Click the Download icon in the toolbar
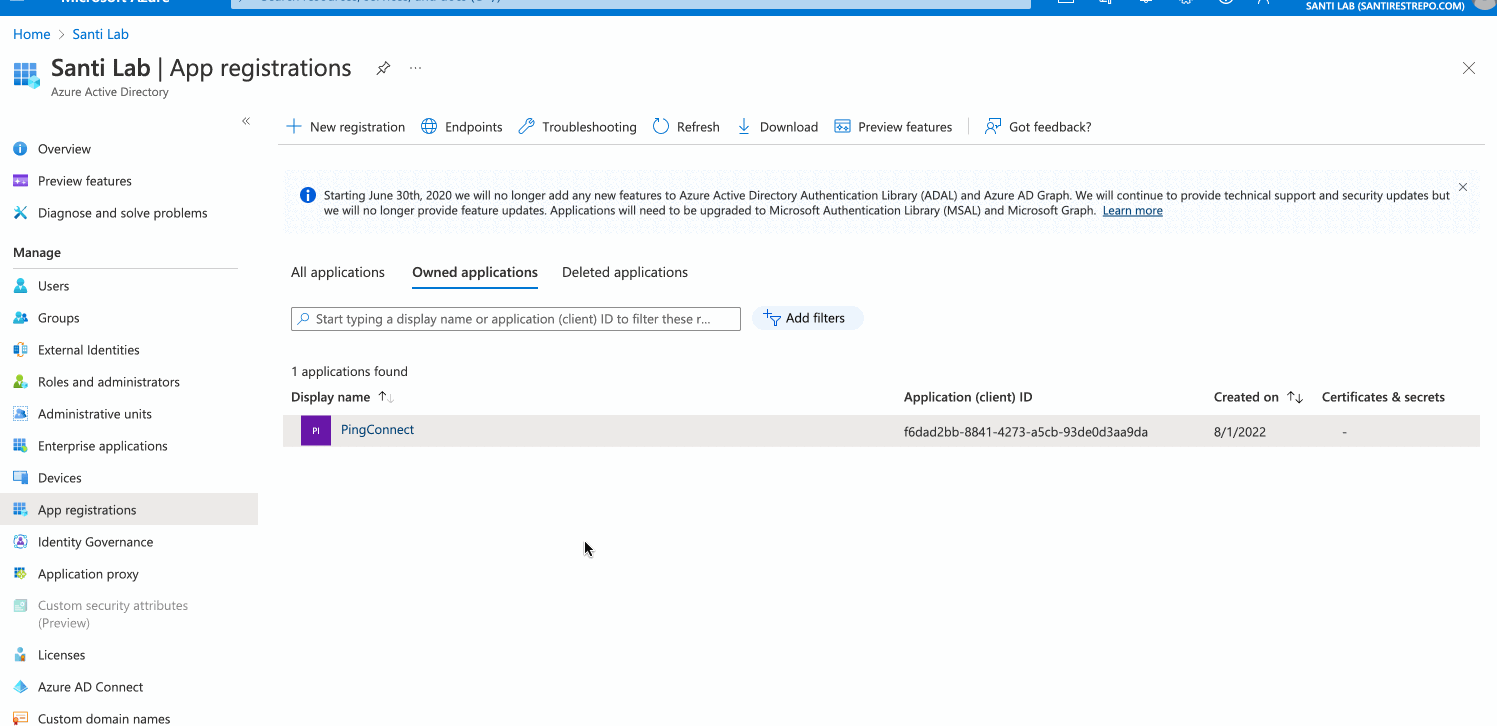 743,126
